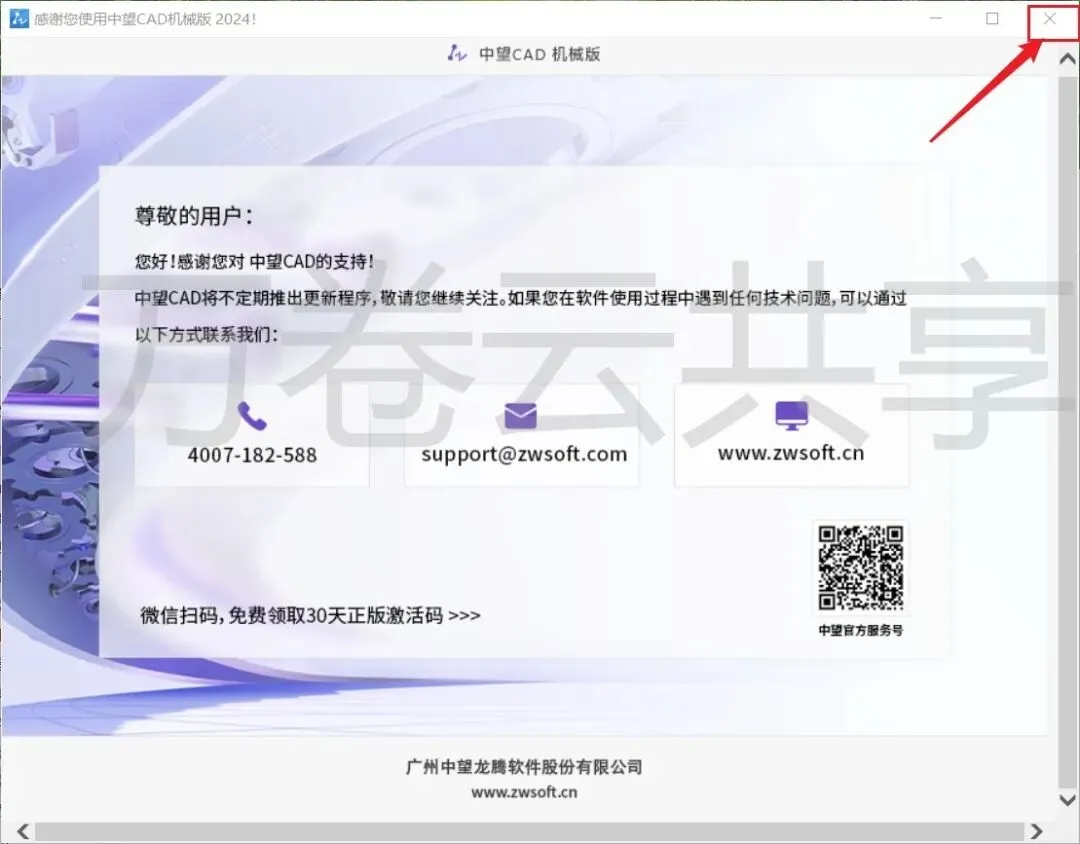Click the vertical scrollbar down arrow

1068,800
